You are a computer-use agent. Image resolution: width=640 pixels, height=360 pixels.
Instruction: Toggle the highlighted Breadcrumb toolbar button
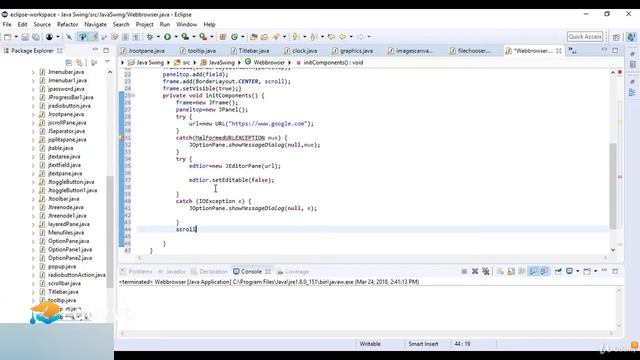click(83, 37)
